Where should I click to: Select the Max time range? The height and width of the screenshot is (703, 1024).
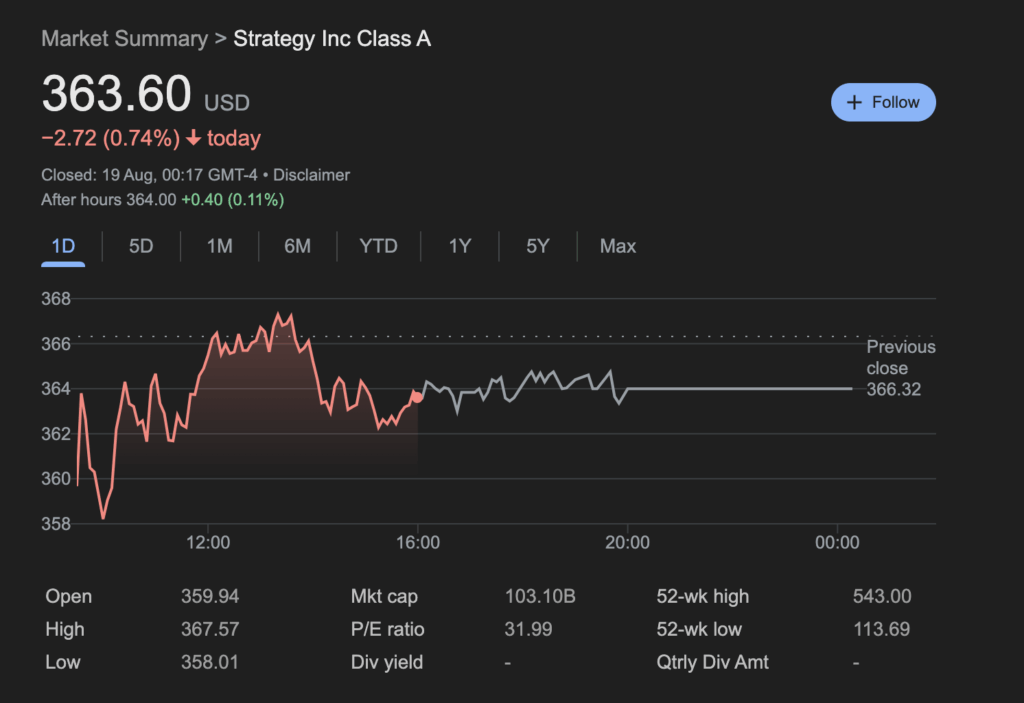618,246
